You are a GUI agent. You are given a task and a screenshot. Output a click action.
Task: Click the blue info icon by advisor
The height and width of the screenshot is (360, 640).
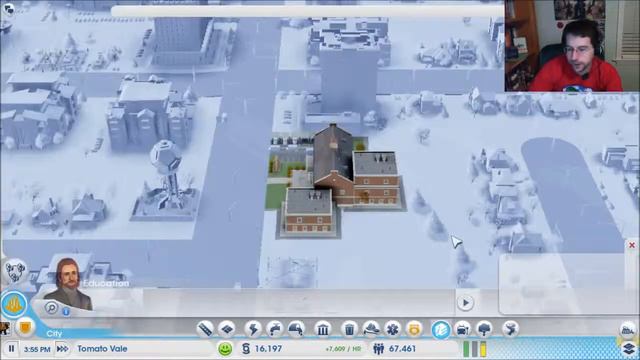click(x=66, y=311)
